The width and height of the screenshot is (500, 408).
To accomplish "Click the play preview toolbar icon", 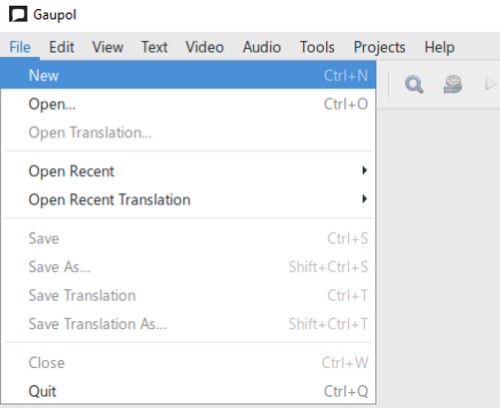I will click(x=491, y=84).
